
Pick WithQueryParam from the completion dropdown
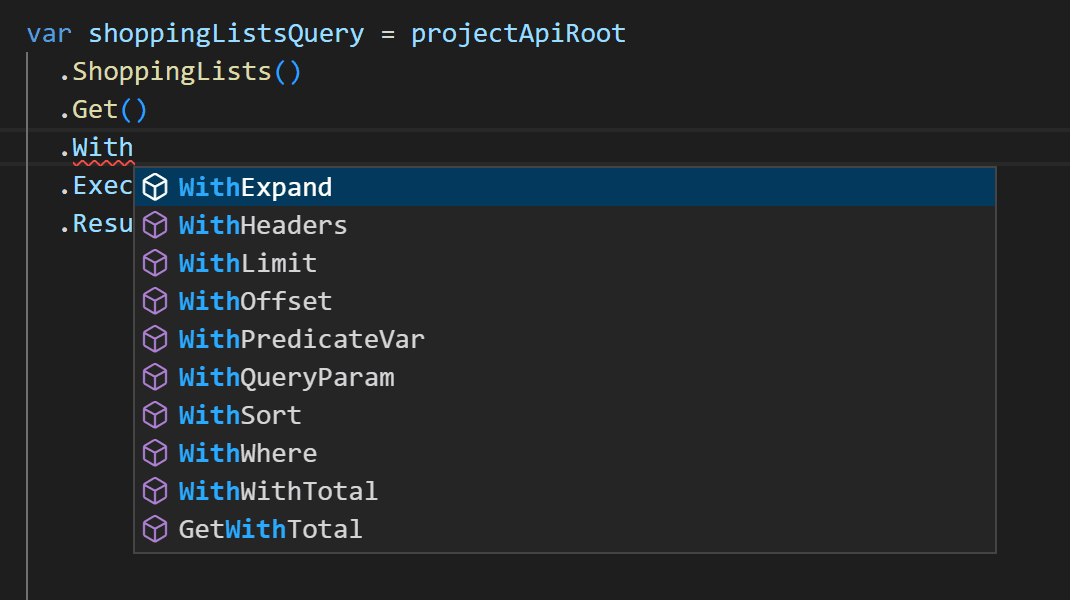(287, 376)
